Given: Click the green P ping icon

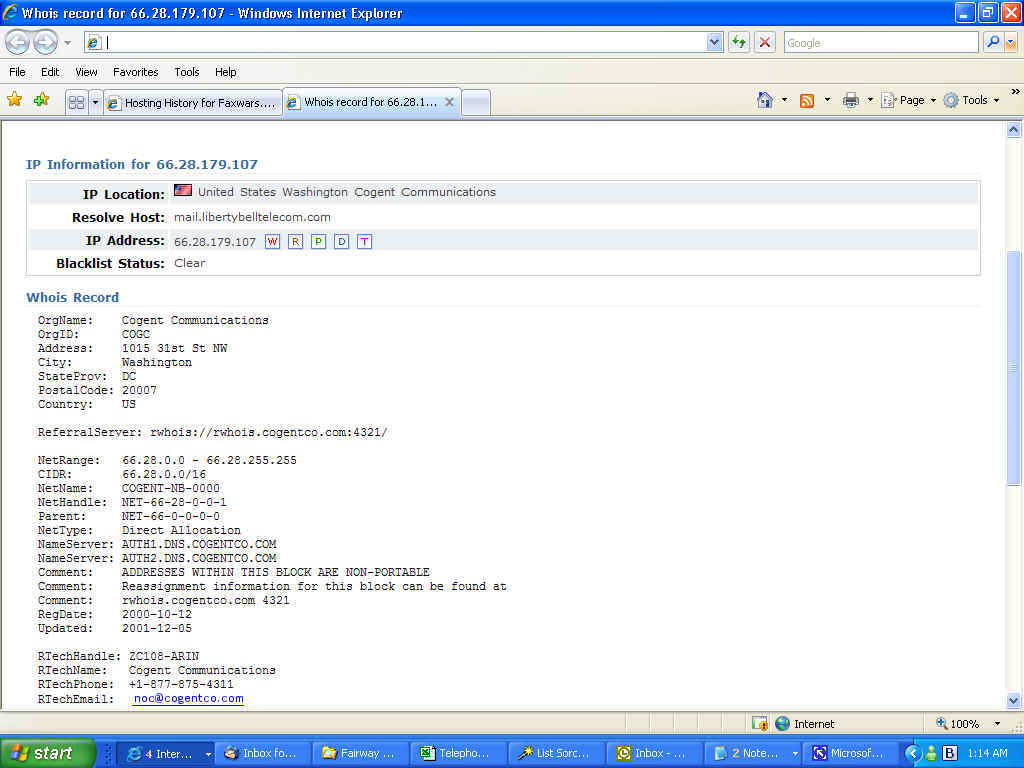Looking at the screenshot, I should pyautogui.click(x=318, y=242).
